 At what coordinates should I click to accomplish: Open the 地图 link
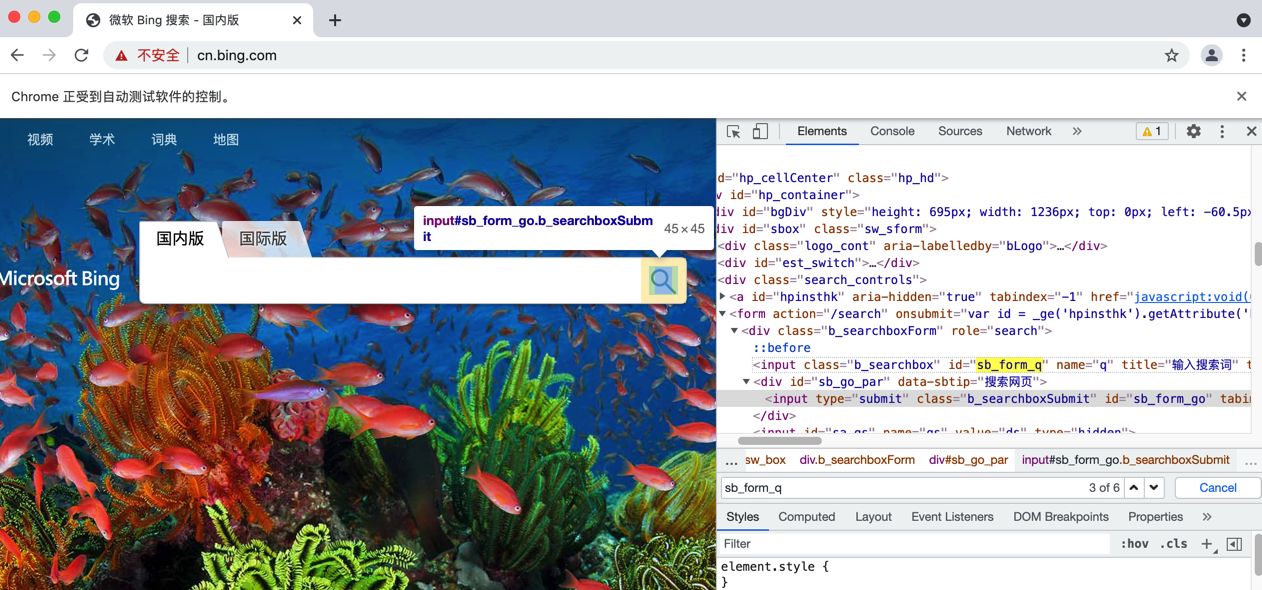(226, 140)
